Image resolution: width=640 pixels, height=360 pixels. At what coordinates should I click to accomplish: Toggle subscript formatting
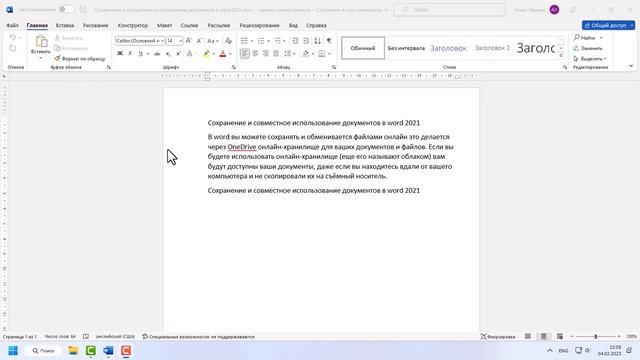point(168,53)
